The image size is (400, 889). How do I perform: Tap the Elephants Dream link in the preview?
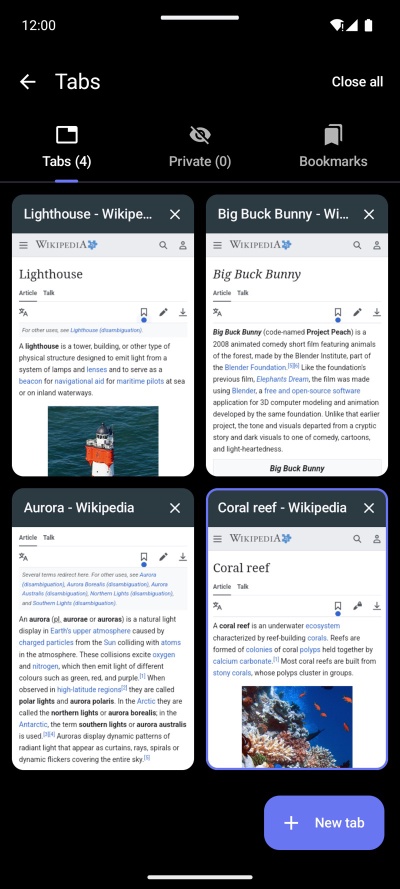click(x=282, y=379)
